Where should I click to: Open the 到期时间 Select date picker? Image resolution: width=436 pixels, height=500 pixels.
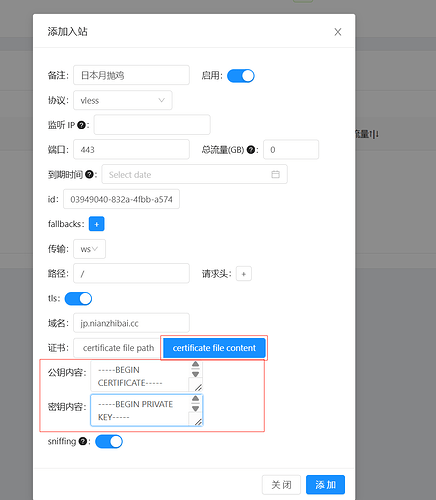[x=194, y=174]
